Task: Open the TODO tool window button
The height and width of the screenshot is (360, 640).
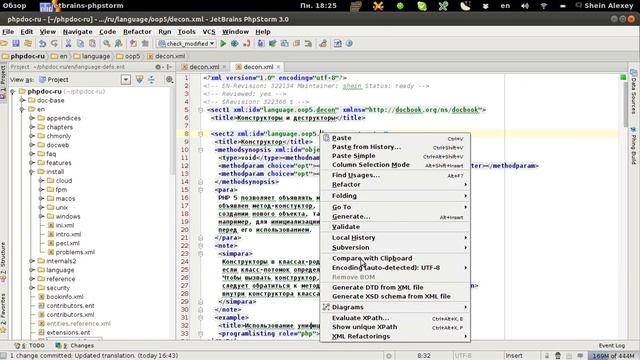Action: (30, 345)
